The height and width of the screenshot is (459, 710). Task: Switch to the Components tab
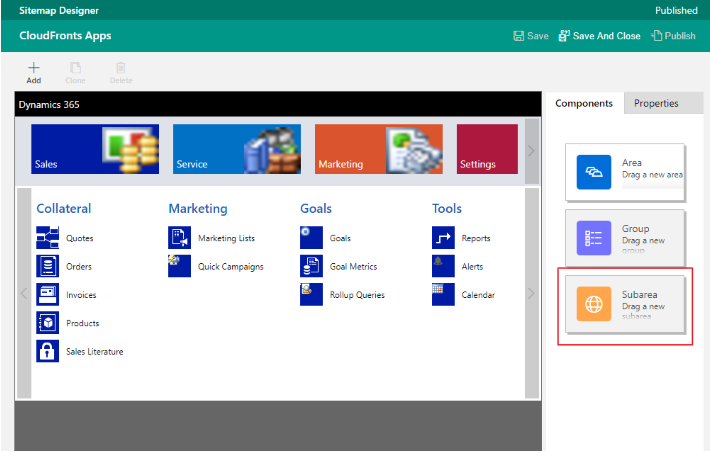(584, 103)
